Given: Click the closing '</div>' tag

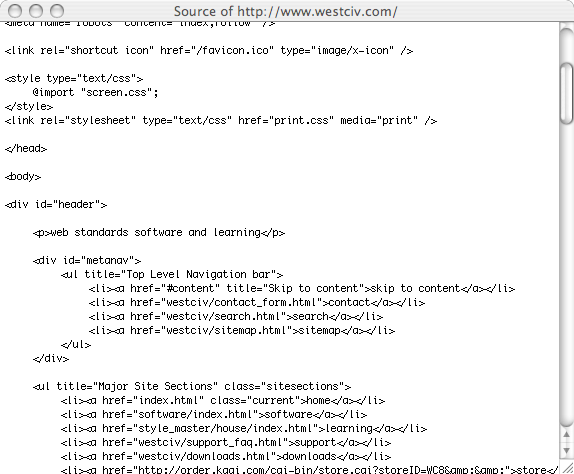Looking at the screenshot, I should pos(51,358).
